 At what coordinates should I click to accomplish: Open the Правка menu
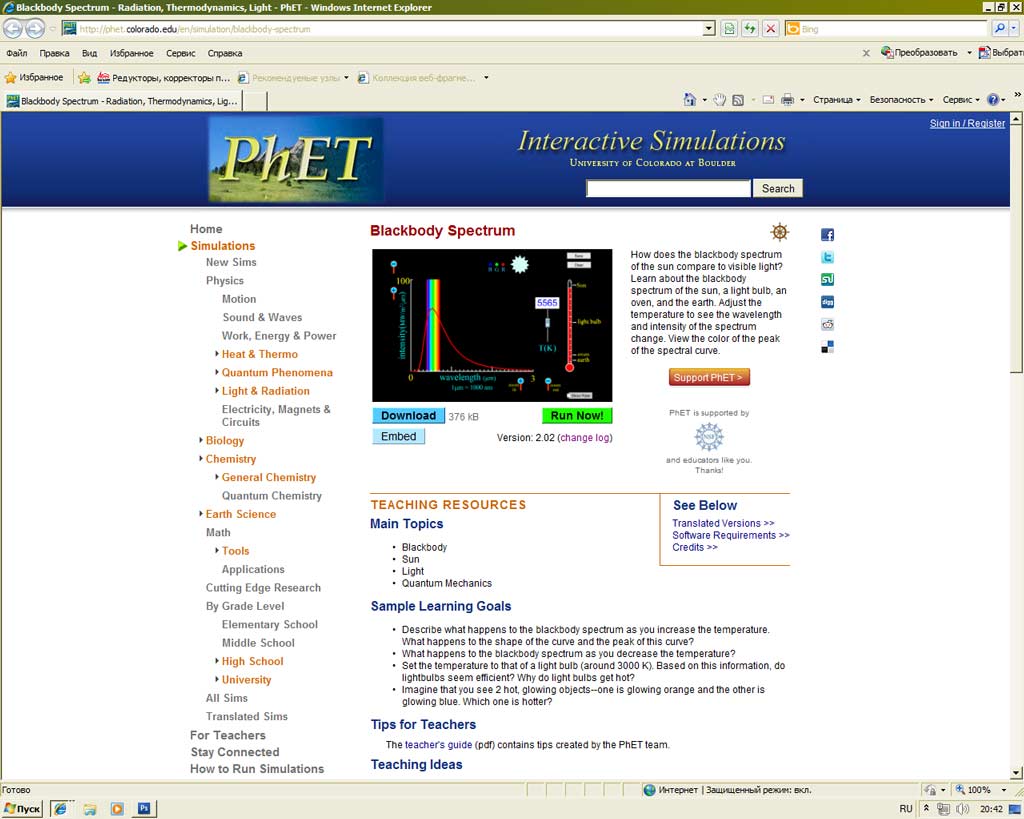point(54,53)
